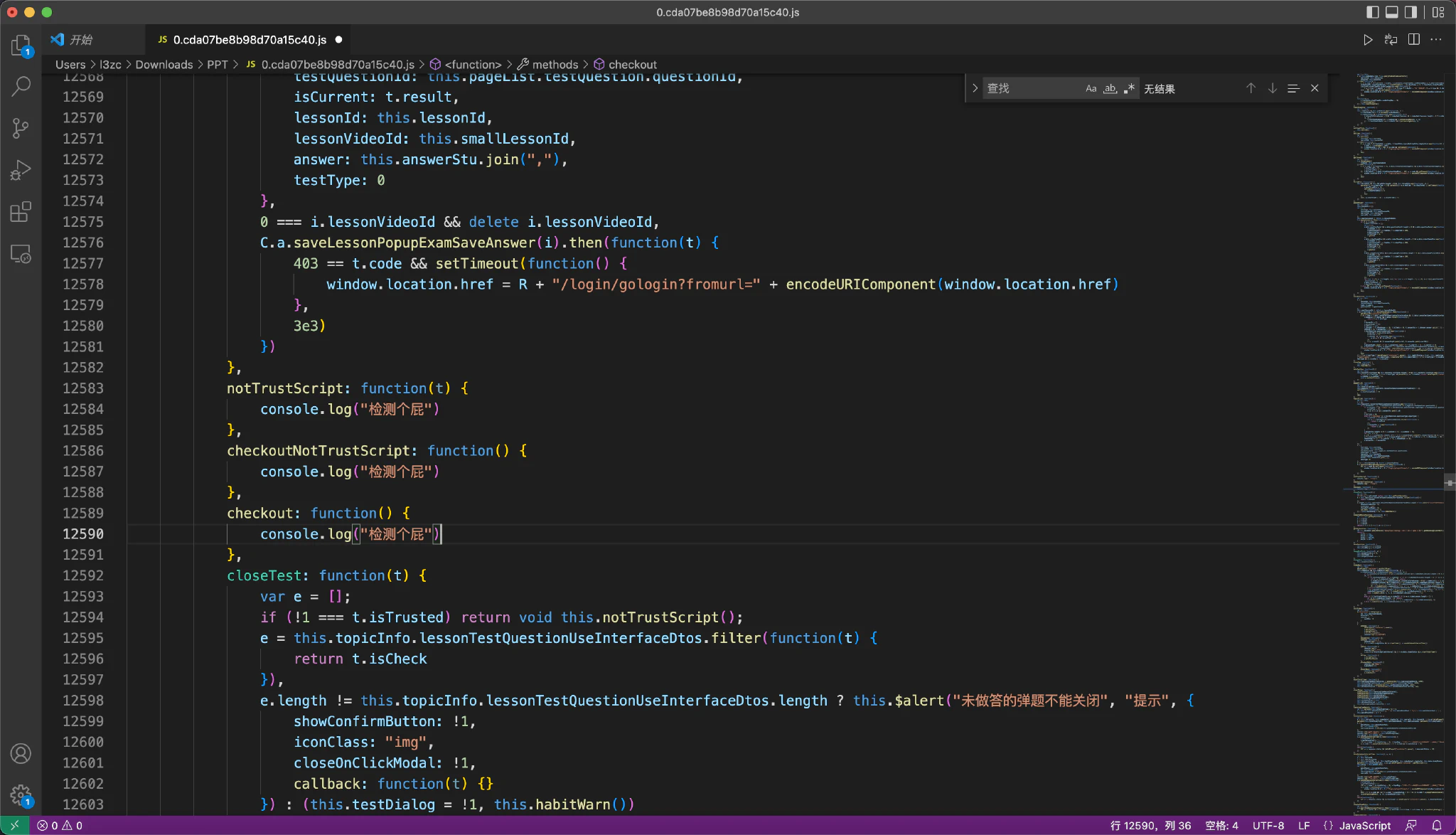
Task: Open the Manage settings gear
Action: 21,794
